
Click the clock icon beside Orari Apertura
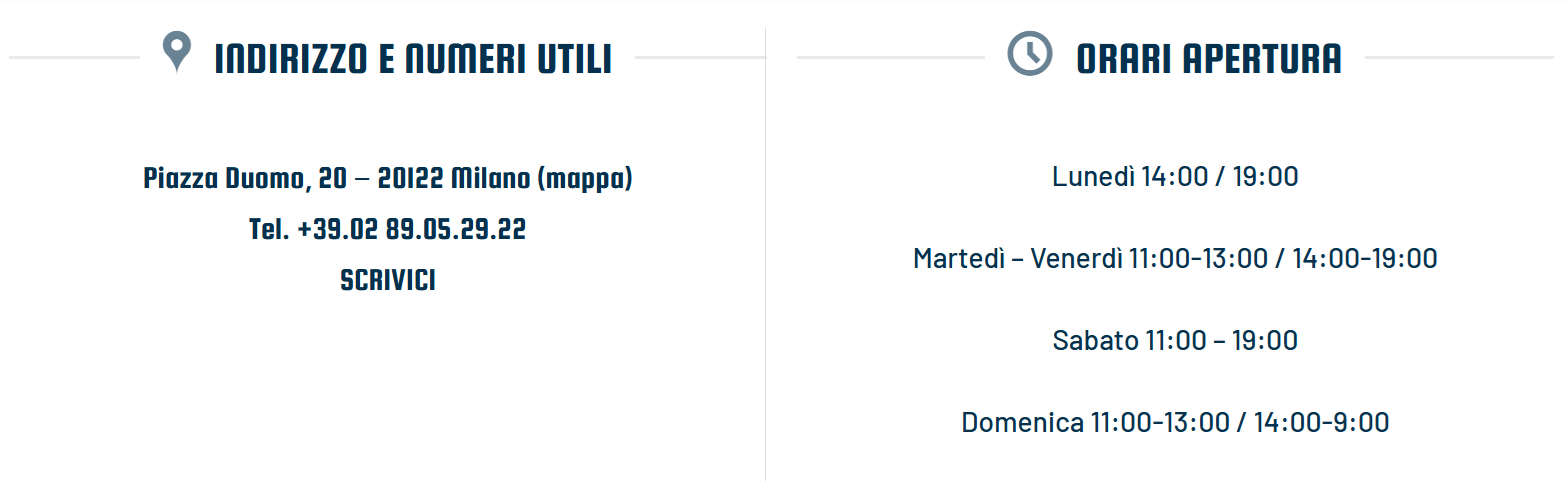coord(1029,54)
